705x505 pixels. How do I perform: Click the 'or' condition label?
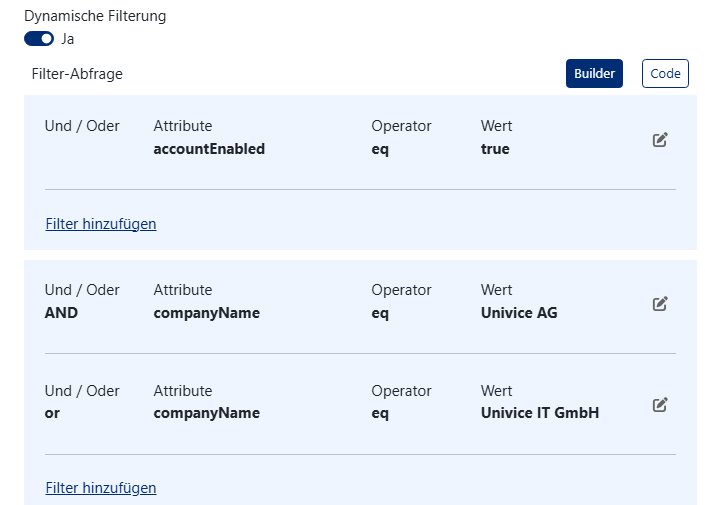click(53, 413)
